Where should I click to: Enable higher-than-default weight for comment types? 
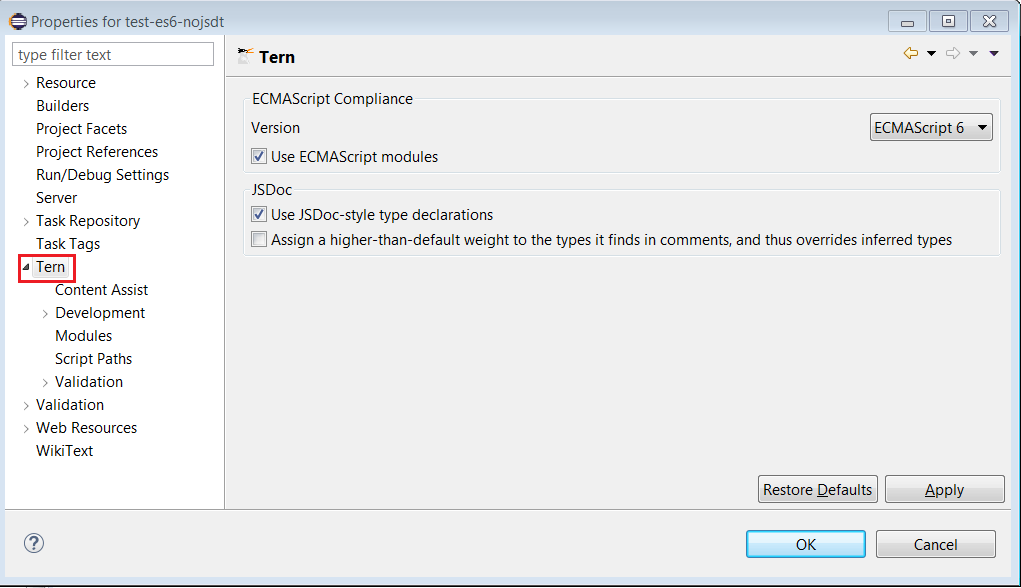tap(260, 240)
